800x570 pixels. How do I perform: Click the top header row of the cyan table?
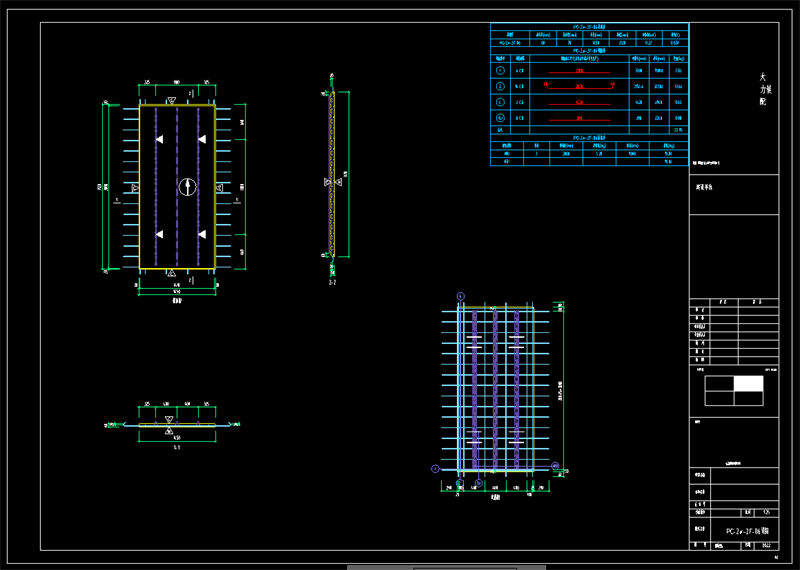[x=589, y=27]
